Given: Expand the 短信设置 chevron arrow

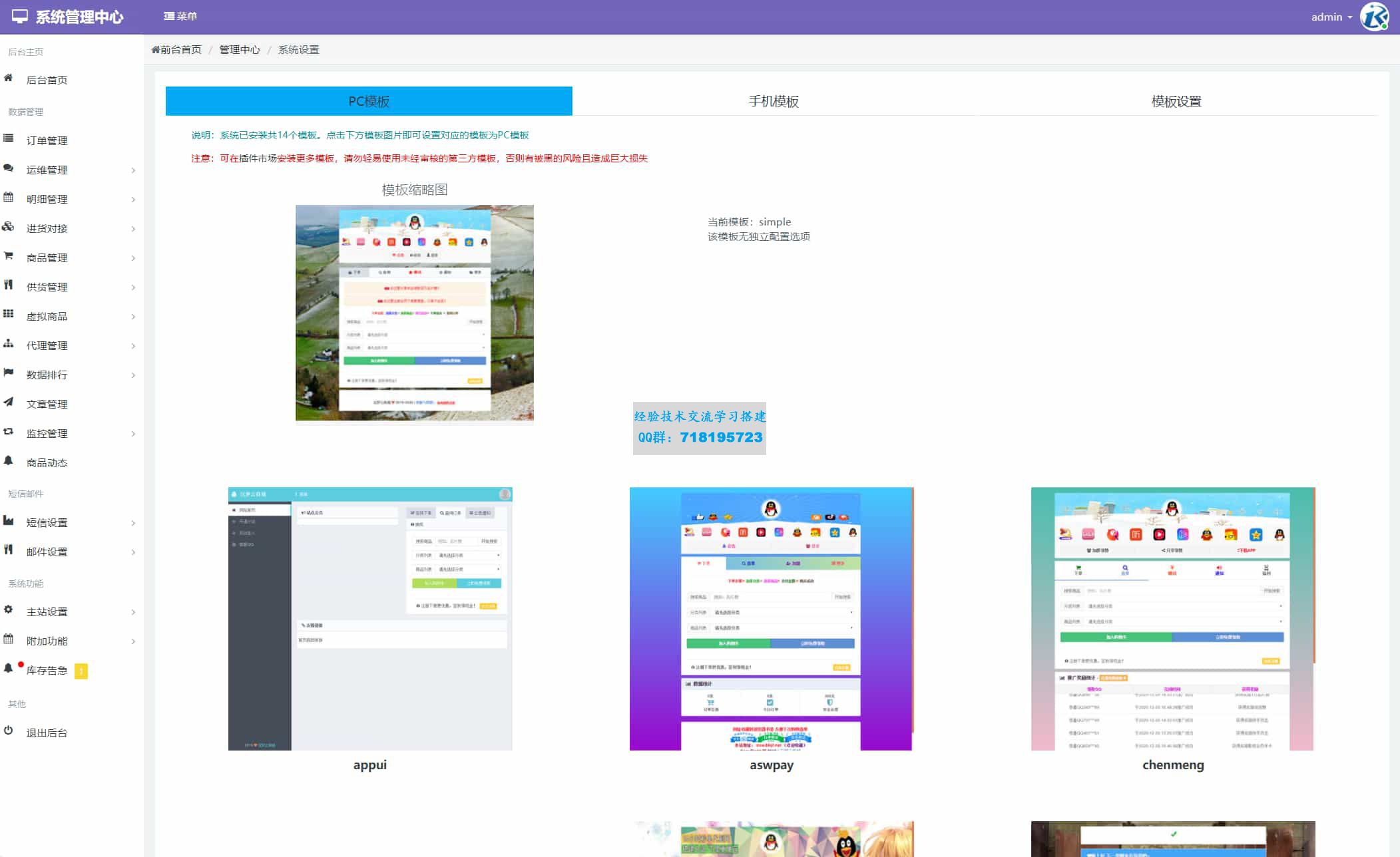Looking at the screenshot, I should [x=133, y=523].
